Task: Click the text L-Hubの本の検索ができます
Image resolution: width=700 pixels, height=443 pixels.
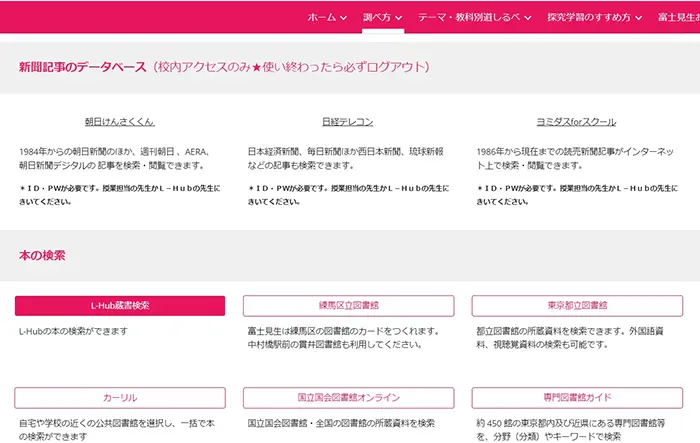Action: [73, 331]
